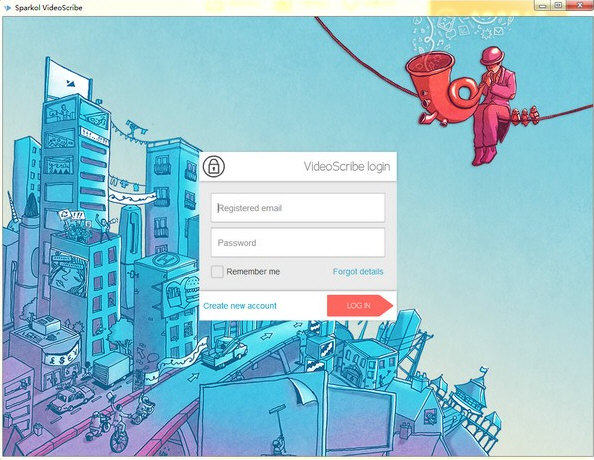Screen dimensions: 594x460
Task: Click the VideoScribe login heading text
Action: coord(347,166)
